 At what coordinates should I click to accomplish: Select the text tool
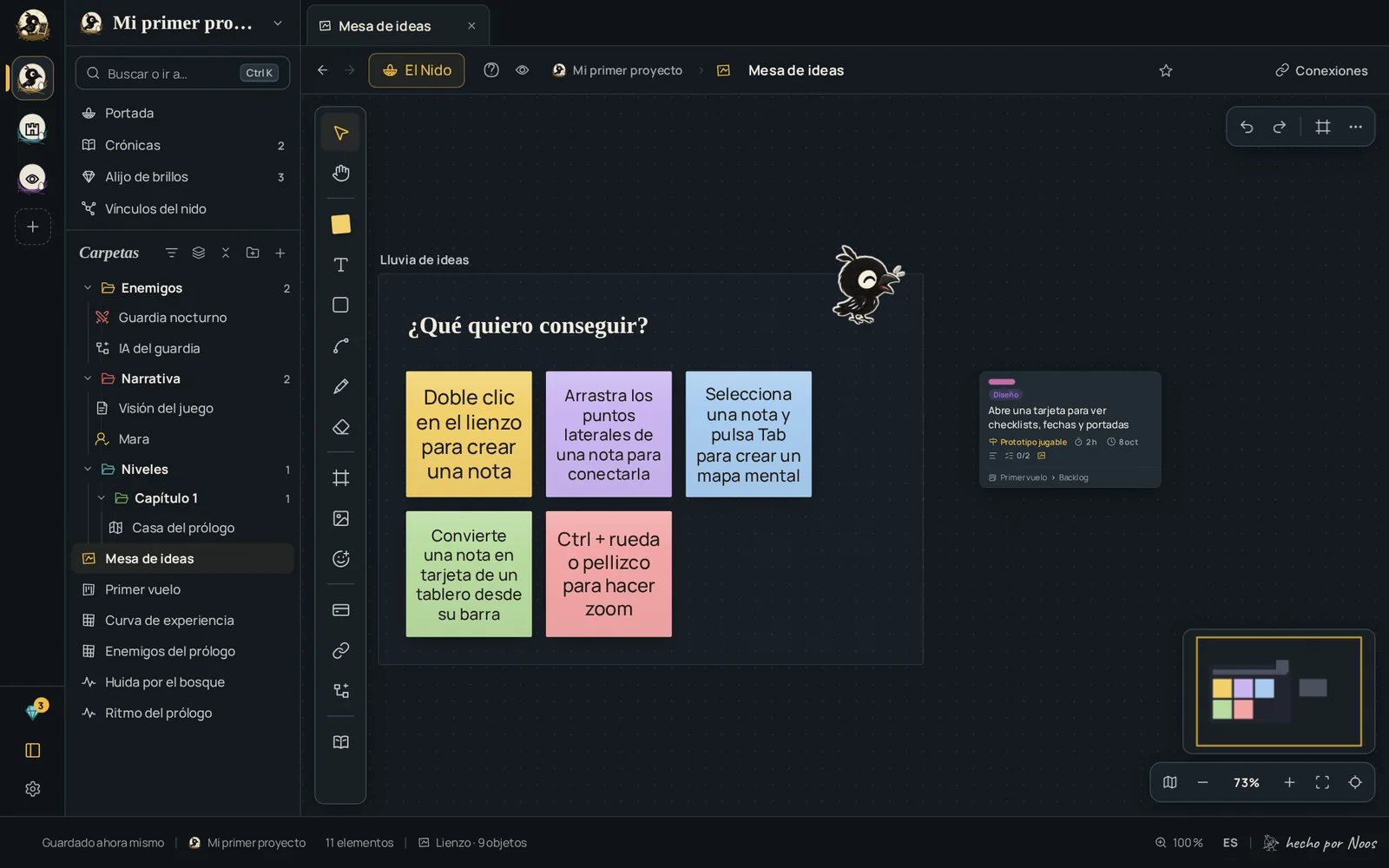340,265
